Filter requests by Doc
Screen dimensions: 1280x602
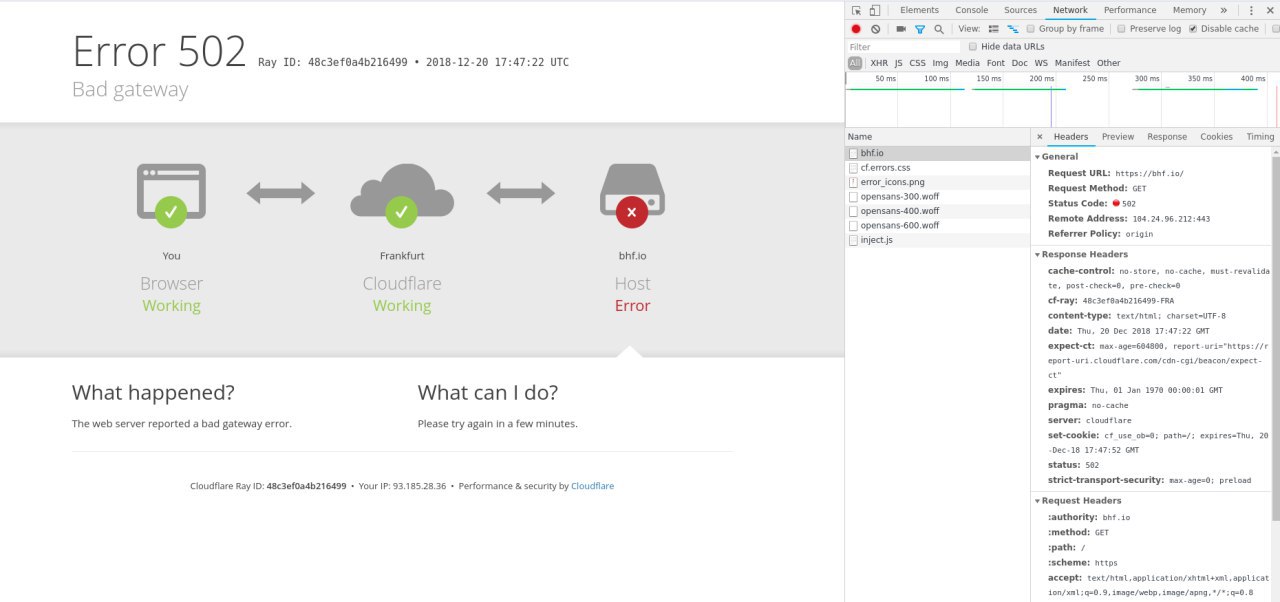click(1020, 63)
